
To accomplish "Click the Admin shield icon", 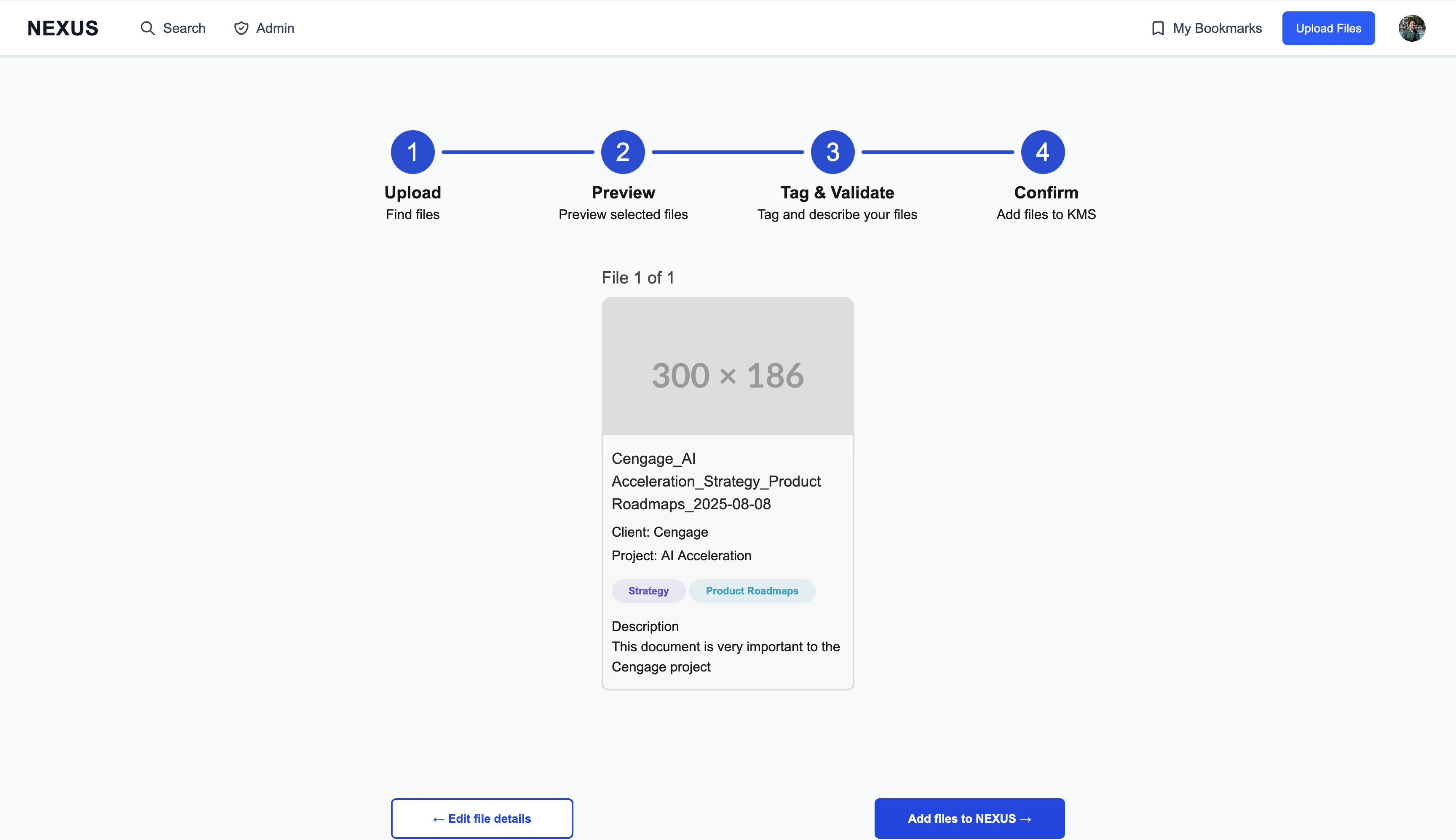I will [x=241, y=28].
